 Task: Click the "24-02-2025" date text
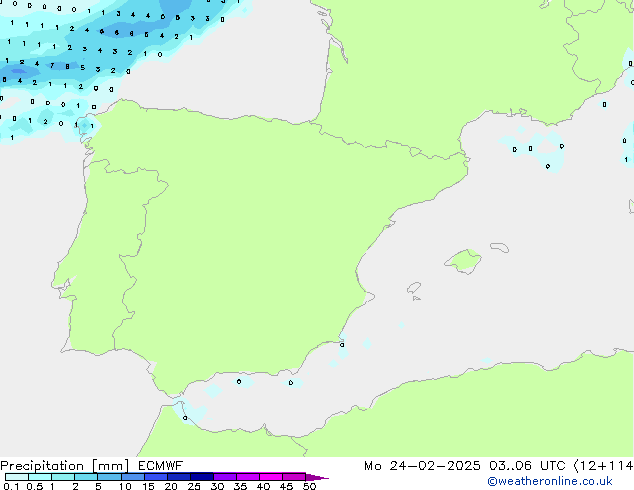[435, 466]
